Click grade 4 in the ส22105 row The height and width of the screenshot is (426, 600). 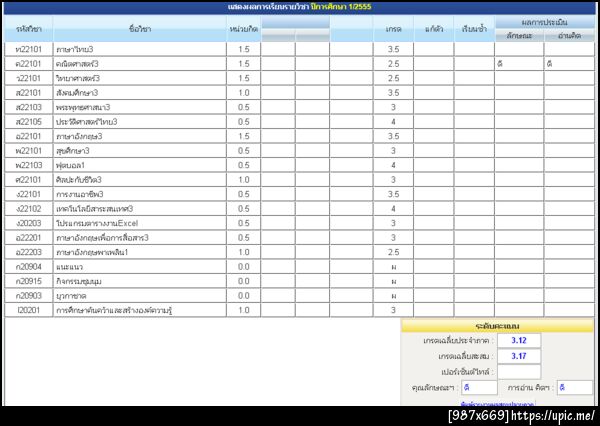pos(393,122)
